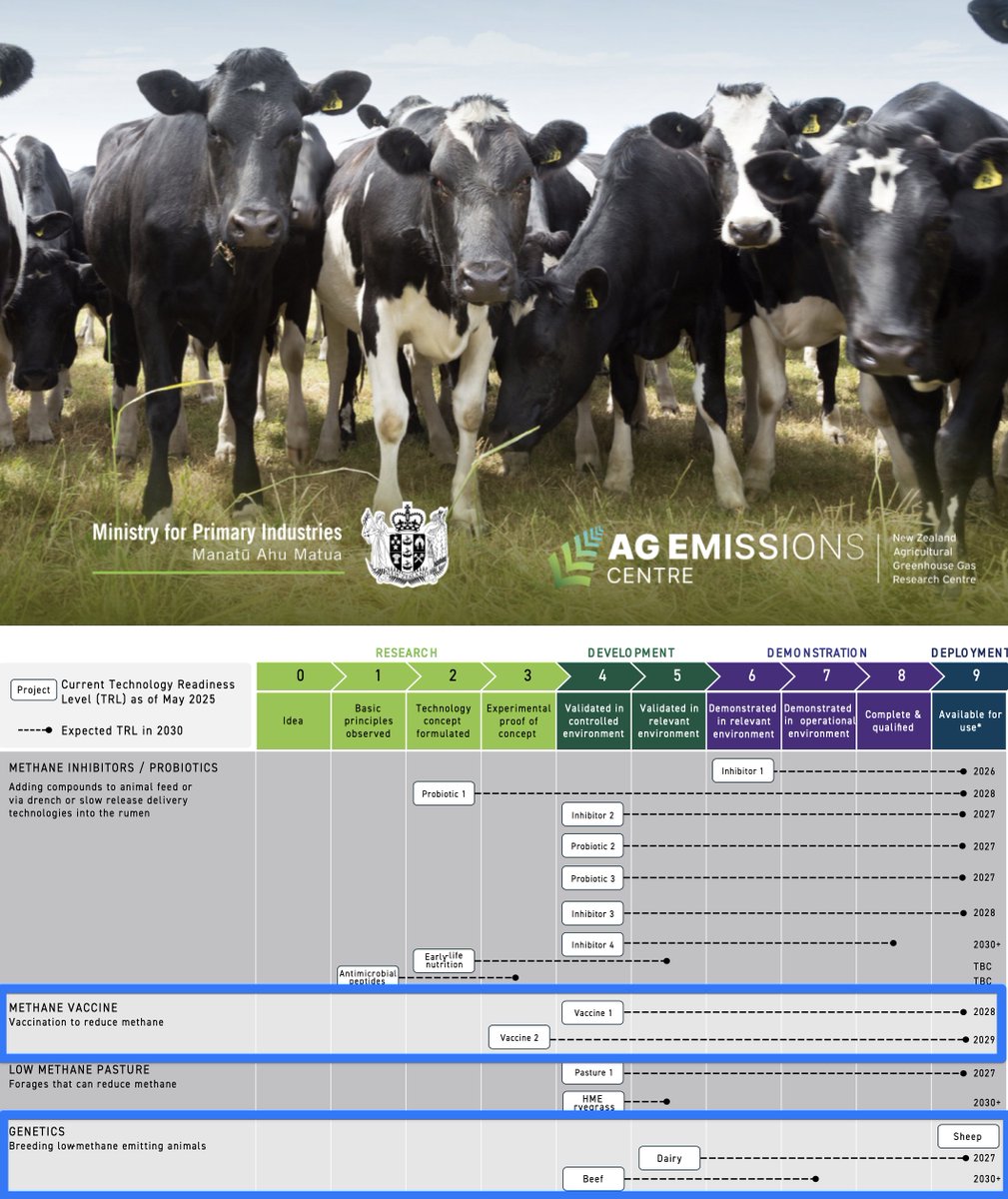Click the 'LOW METHANE PASTURE' category heading
1008x1199 pixels.
(x=79, y=1070)
